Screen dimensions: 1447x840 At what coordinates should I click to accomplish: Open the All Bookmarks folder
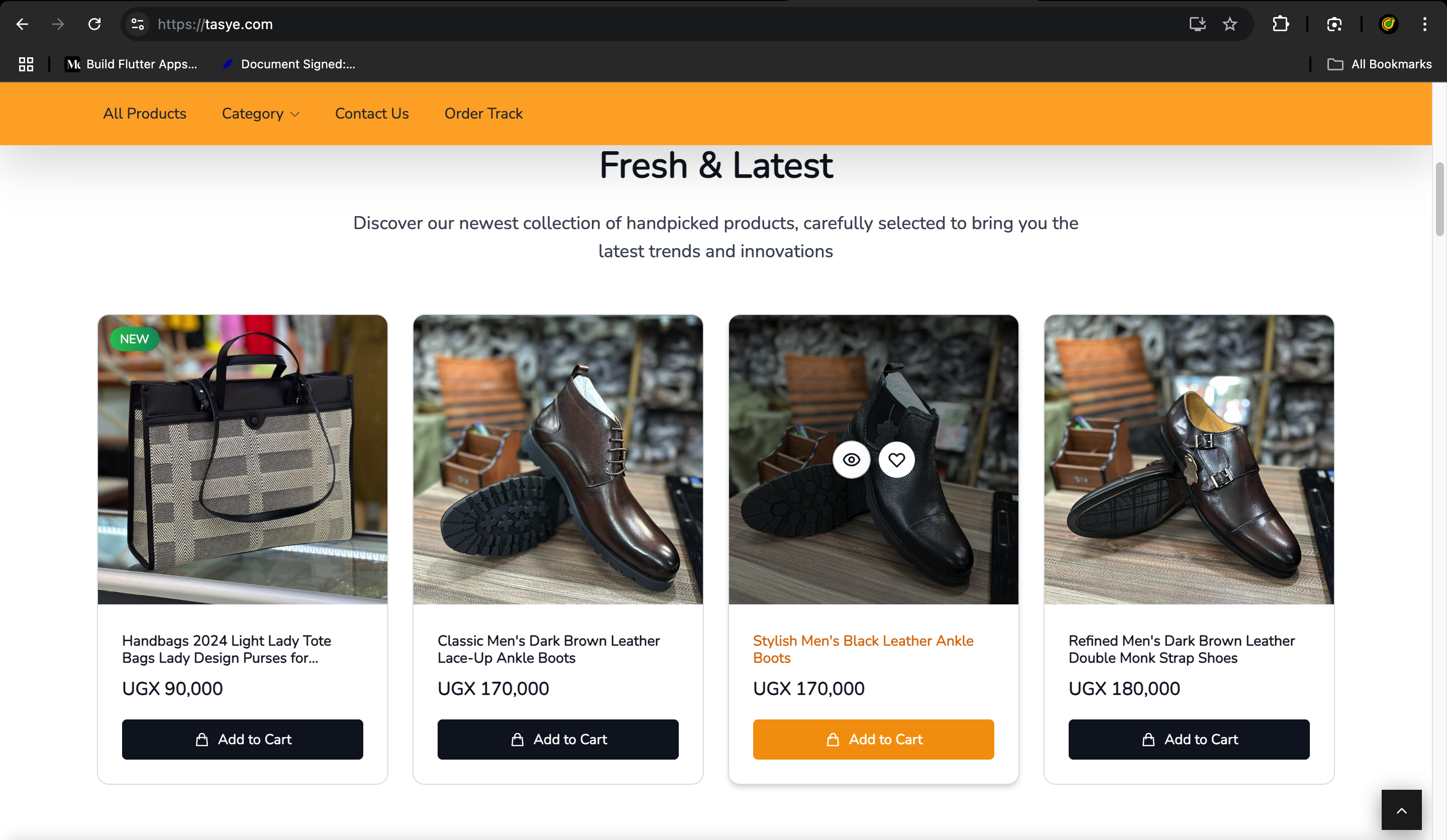point(1379,64)
